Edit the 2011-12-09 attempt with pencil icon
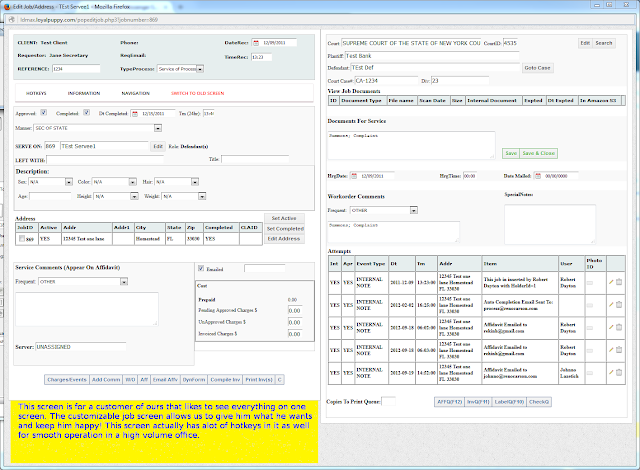640x470 pixels. (611, 282)
